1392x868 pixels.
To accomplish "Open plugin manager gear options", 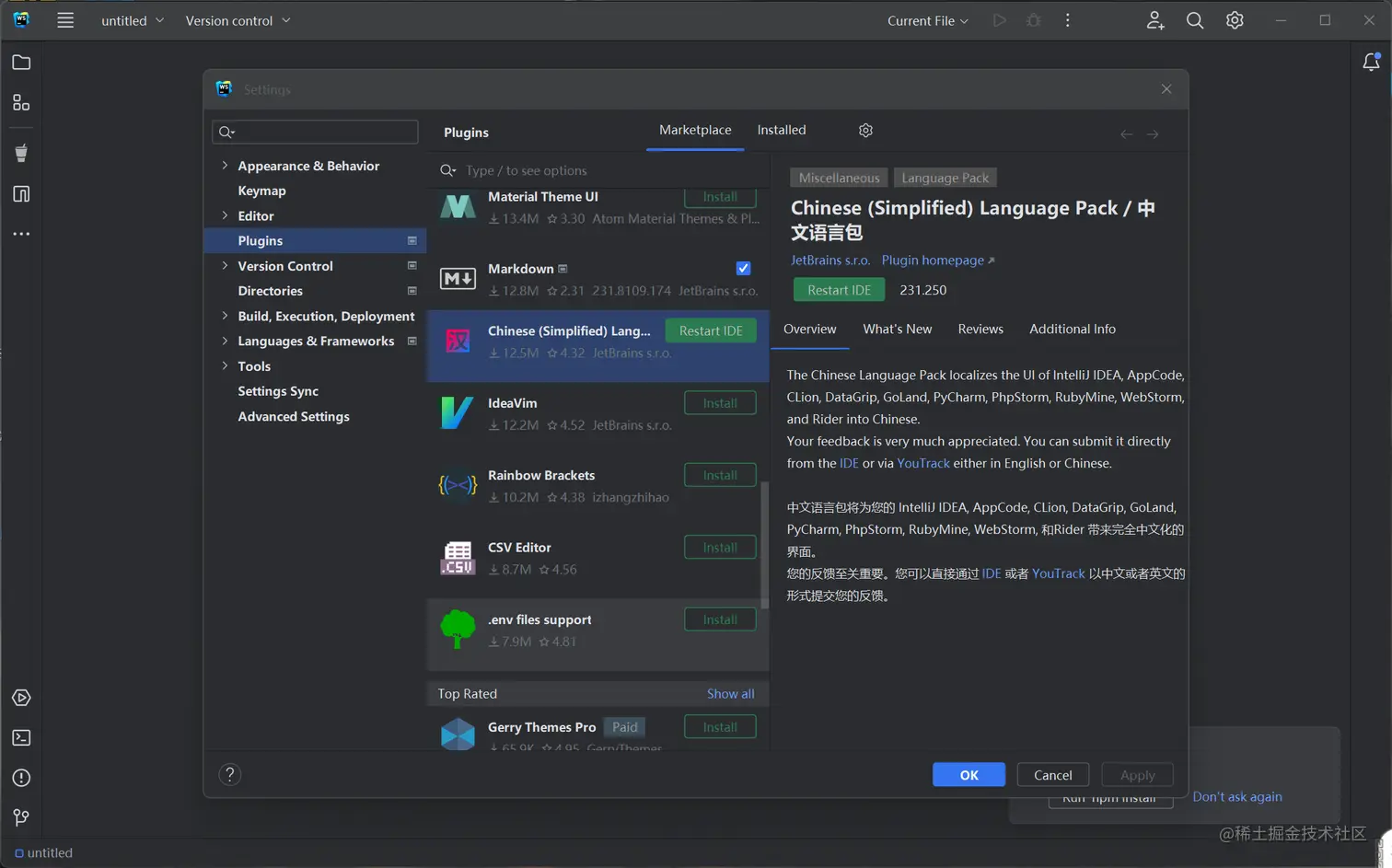I will pos(865,131).
